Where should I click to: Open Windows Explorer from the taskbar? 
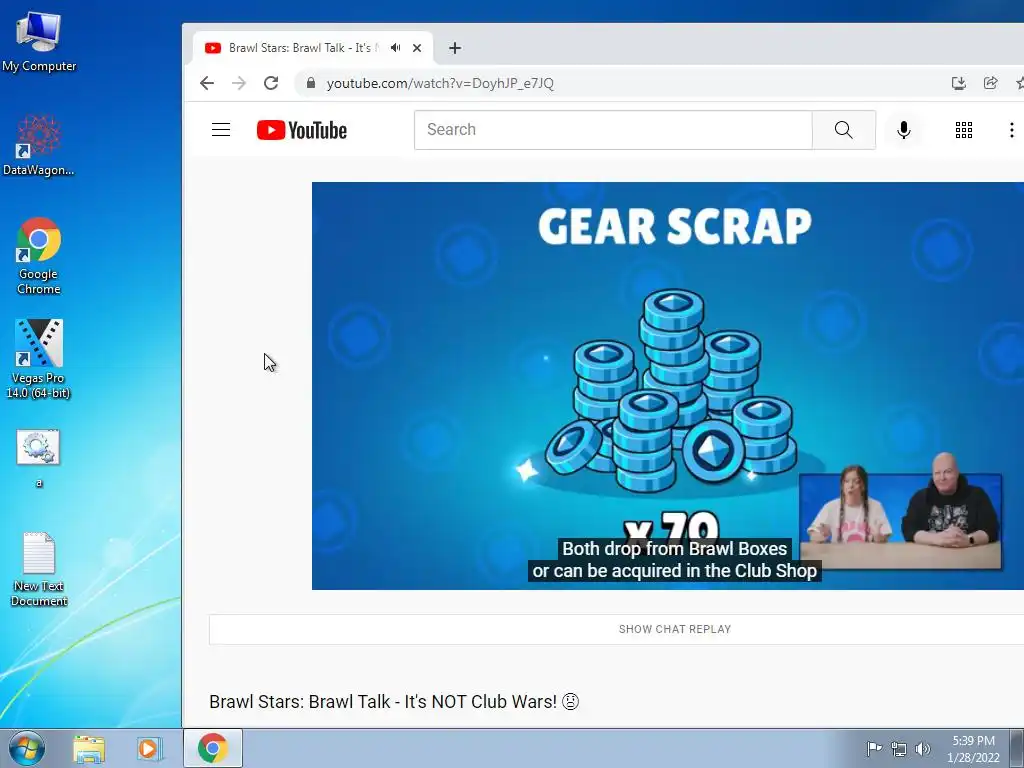click(89, 748)
